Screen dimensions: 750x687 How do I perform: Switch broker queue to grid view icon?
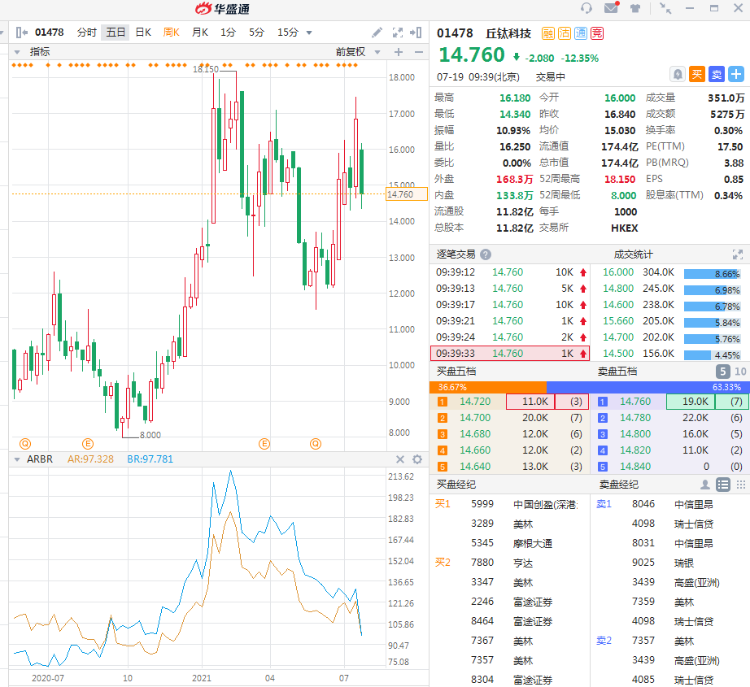[741, 485]
